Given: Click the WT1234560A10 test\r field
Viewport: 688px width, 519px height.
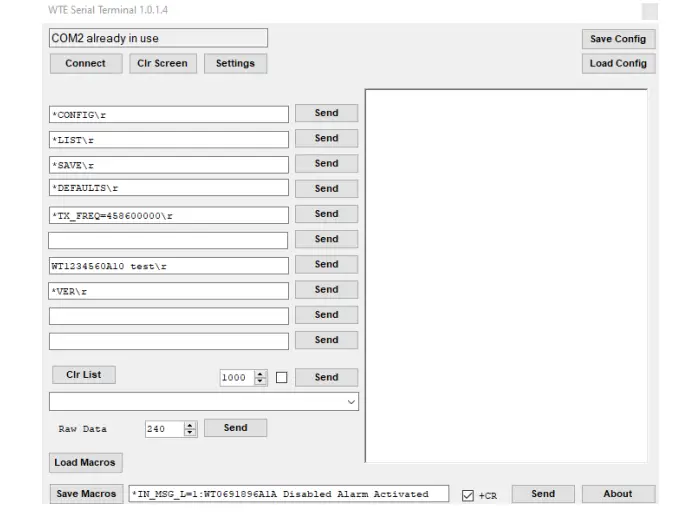Looking at the screenshot, I should tap(169, 266).
